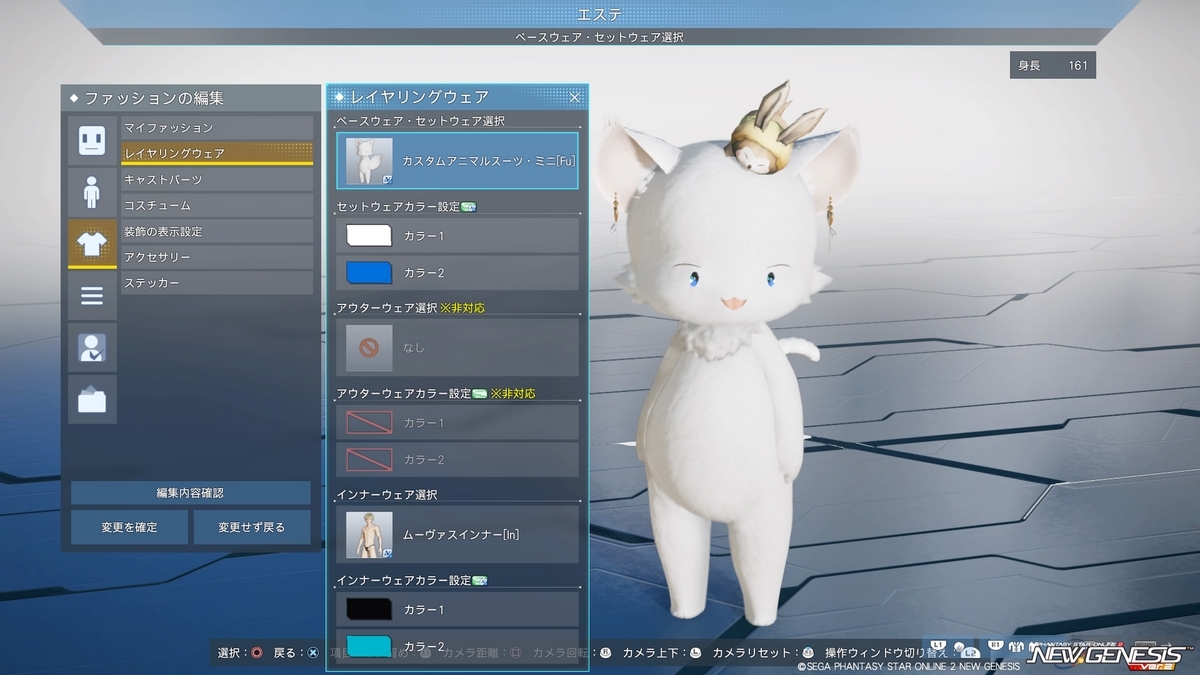
Task: Choose the ムーヴァスインナー innerwear item
Action: pos(457,534)
